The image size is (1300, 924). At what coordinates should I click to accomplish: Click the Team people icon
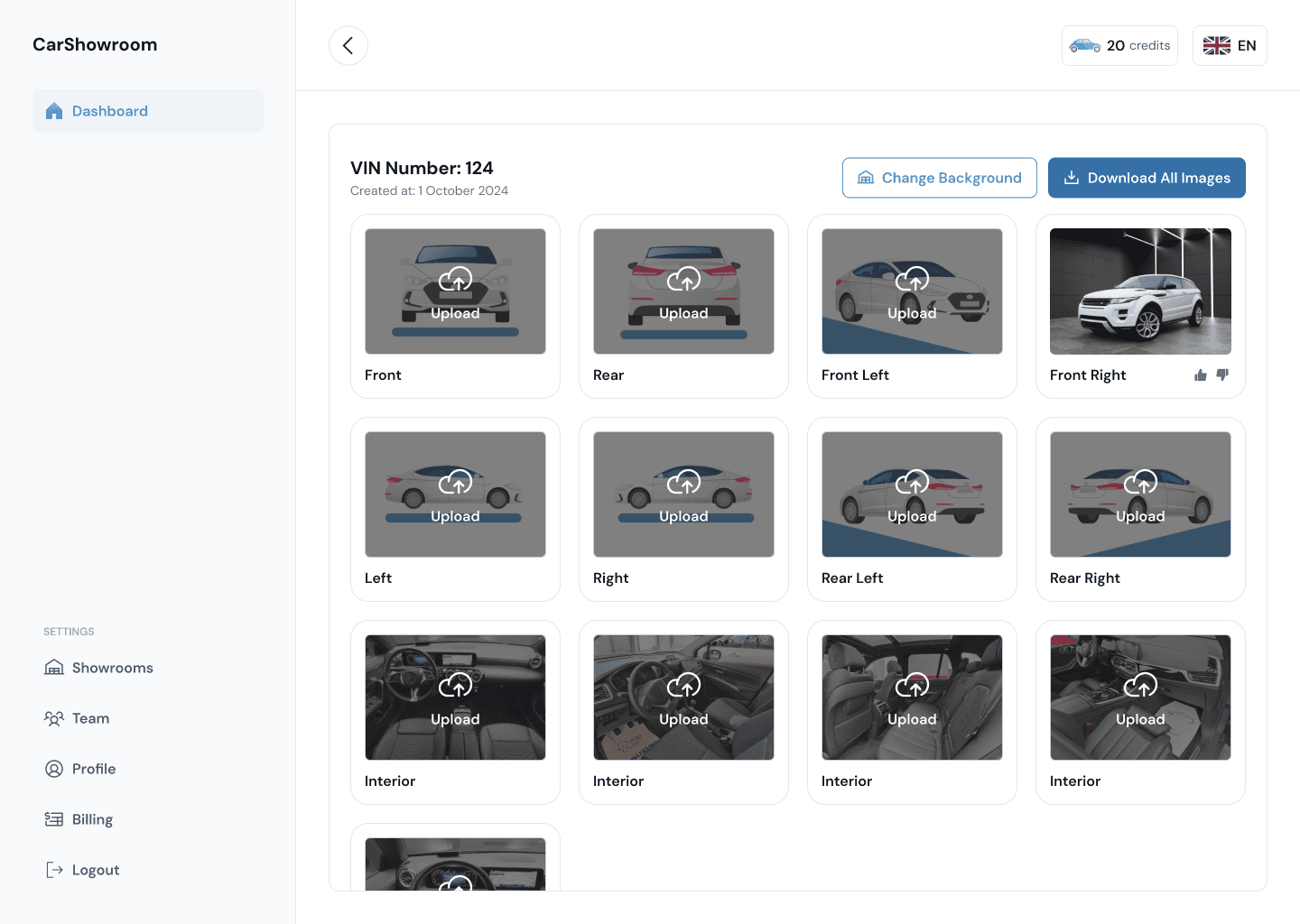54,718
